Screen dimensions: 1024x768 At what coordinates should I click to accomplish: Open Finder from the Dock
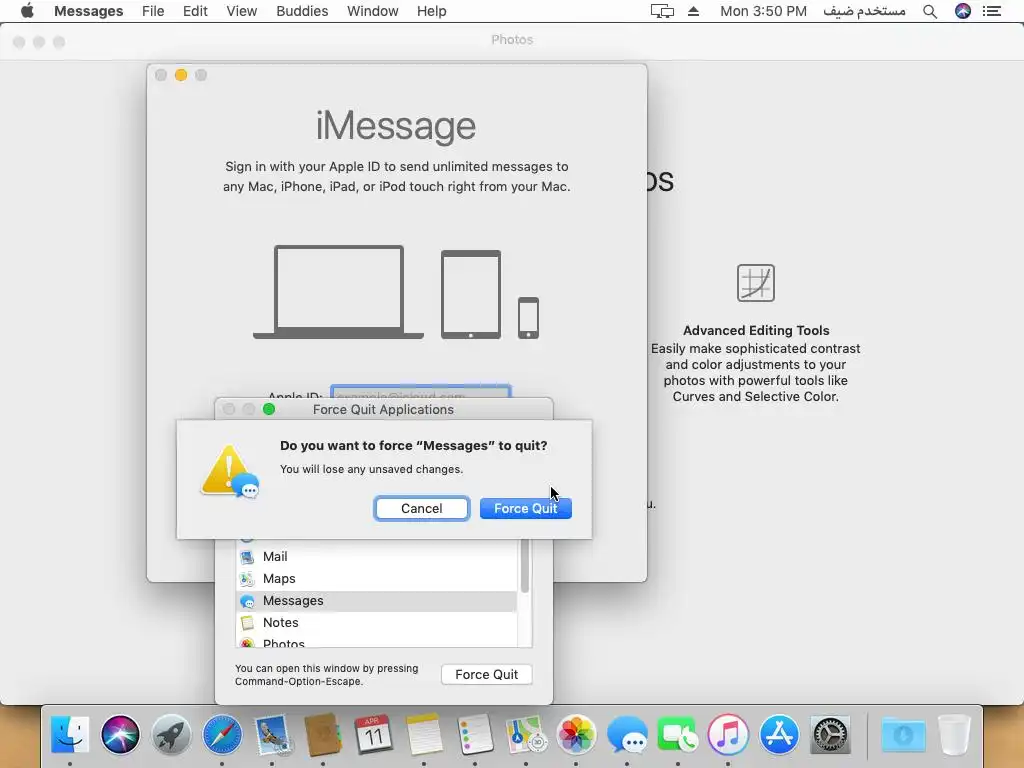pyautogui.click(x=69, y=734)
